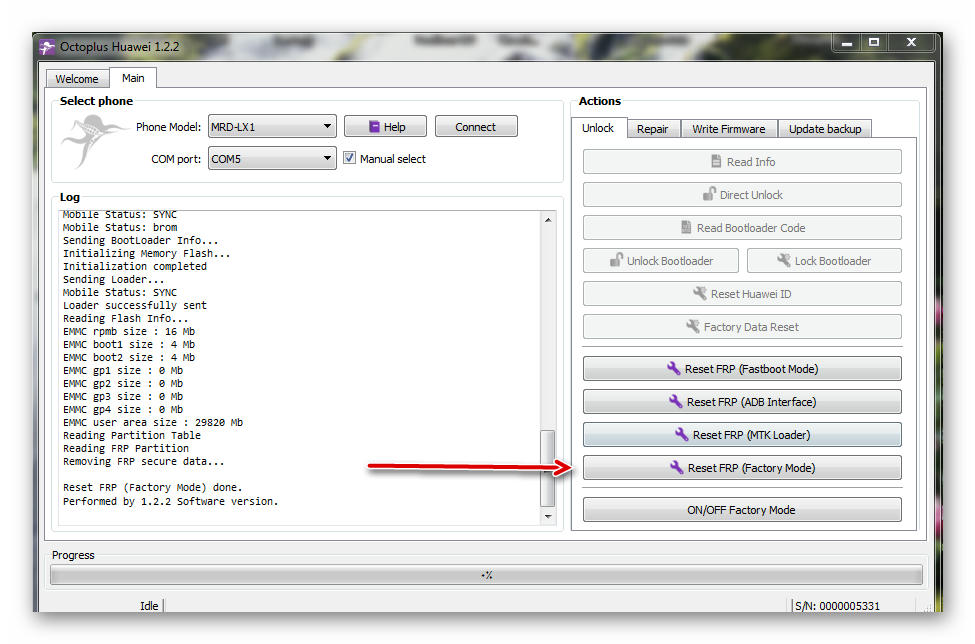Click the Lock Bootloader button
This screenshot has height=644, width=975.
[825, 260]
